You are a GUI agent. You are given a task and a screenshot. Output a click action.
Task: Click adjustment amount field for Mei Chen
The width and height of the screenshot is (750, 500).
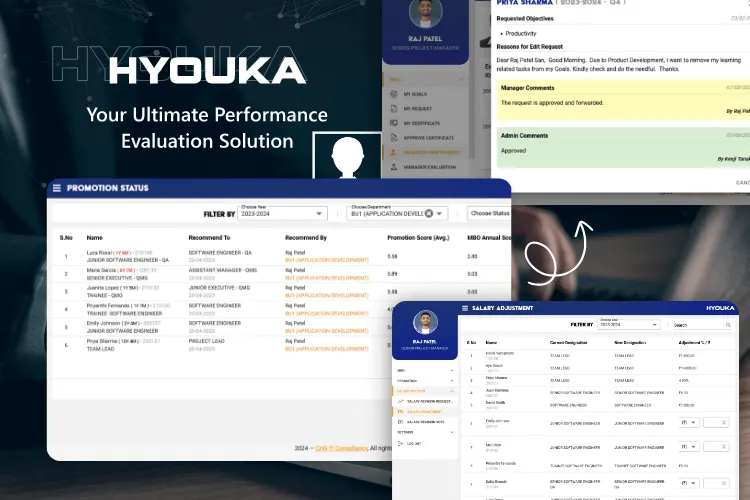click(x=716, y=446)
